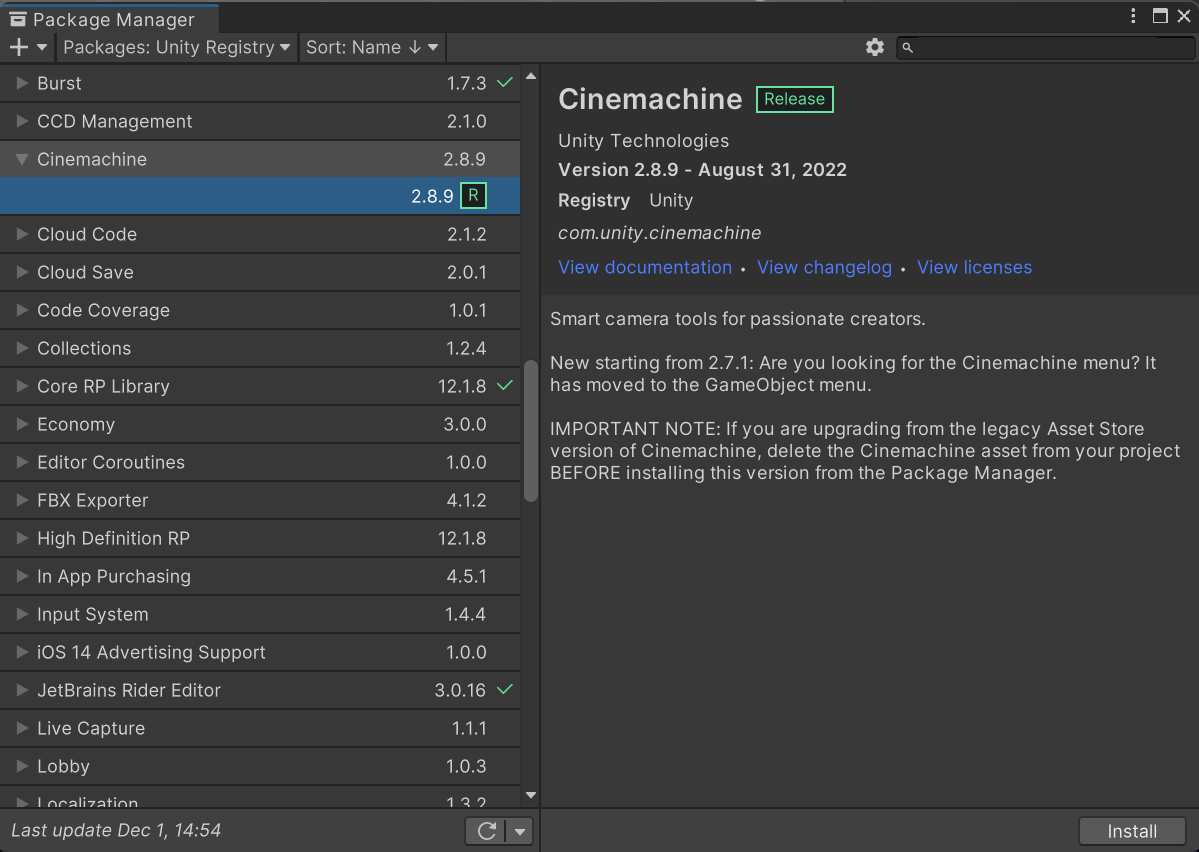Select the Core RP Library package name
The height and width of the screenshot is (852, 1199).
(x=103, y=386)
